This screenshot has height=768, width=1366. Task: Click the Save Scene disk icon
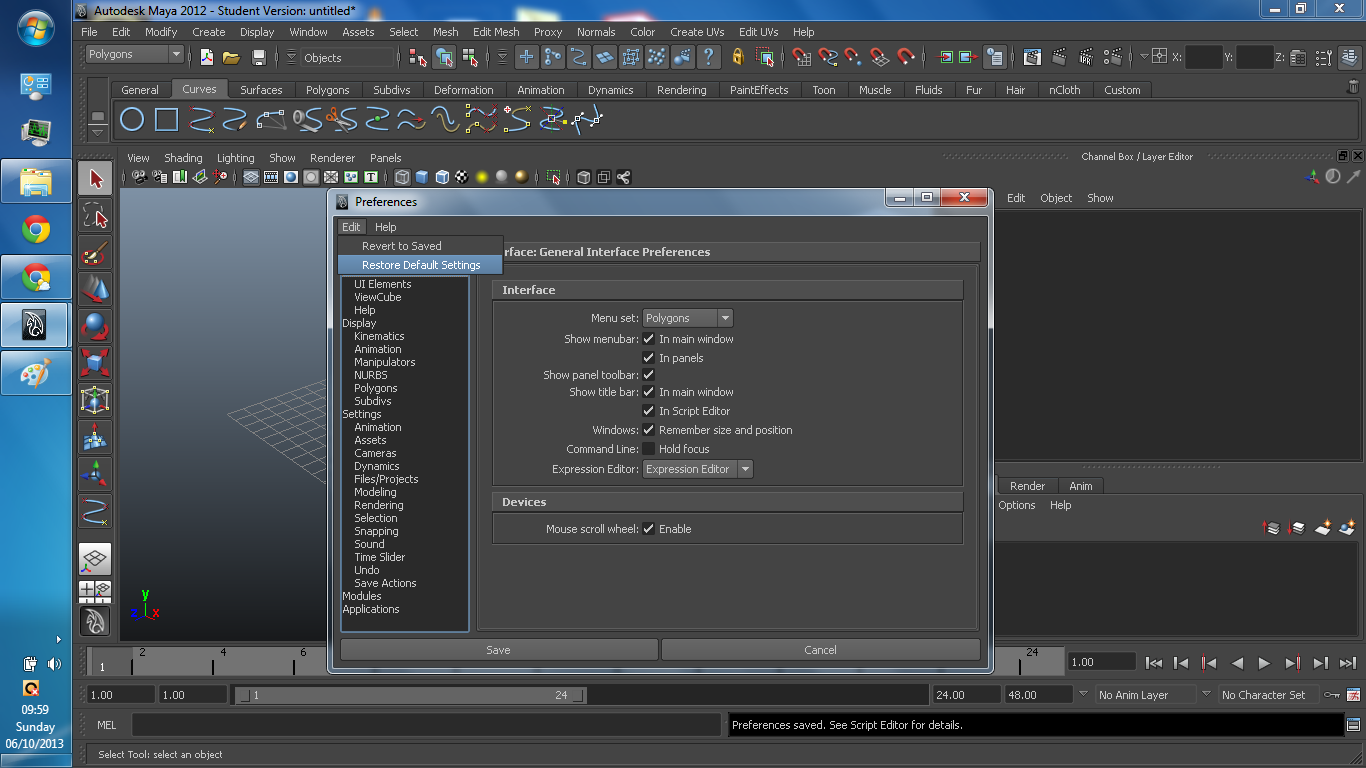[258, 57]
